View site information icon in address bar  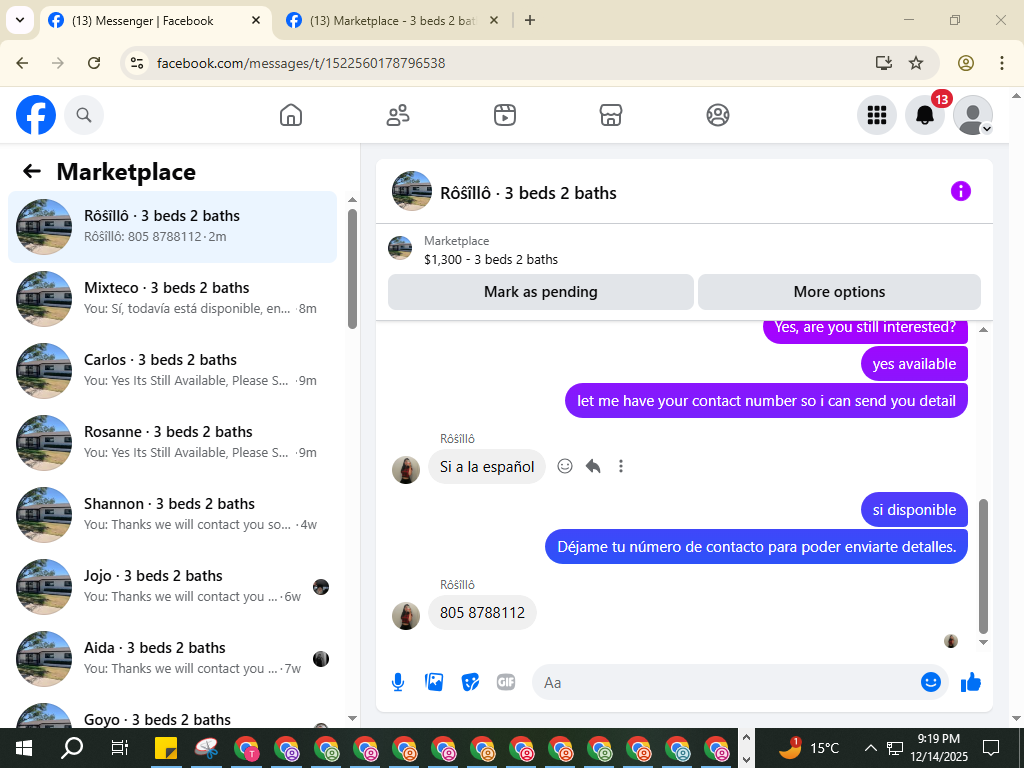click(x=137, y=63)
